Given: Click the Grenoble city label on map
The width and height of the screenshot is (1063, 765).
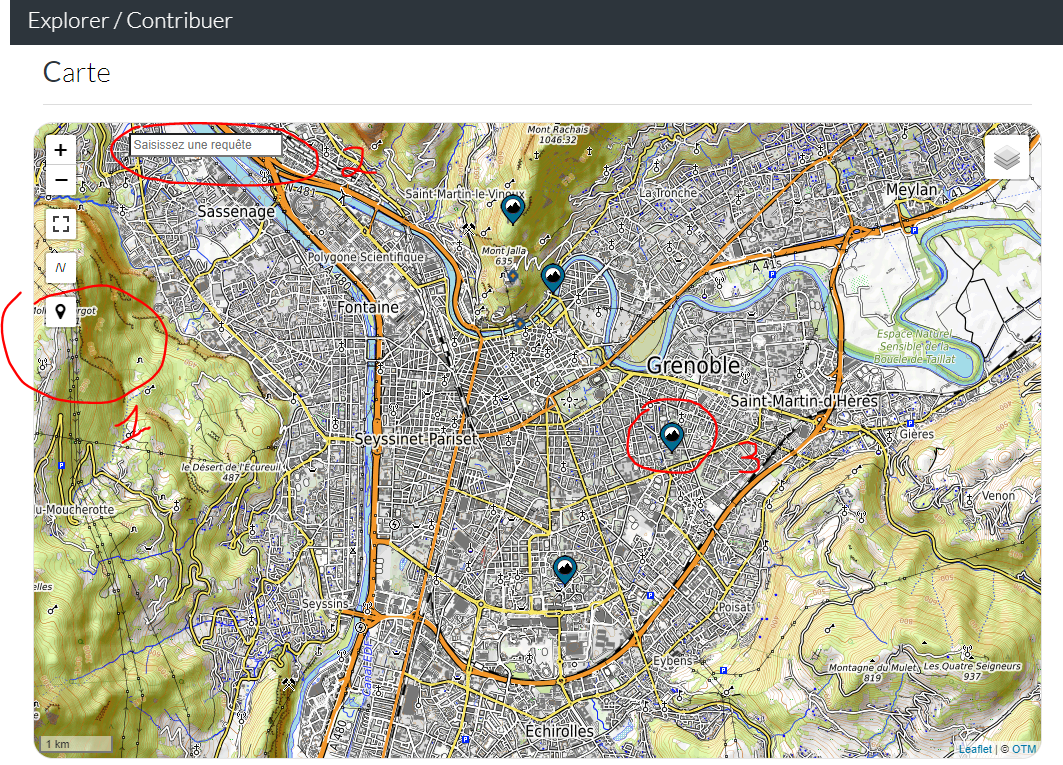Looking at the screenshot, I should (693, 365).
